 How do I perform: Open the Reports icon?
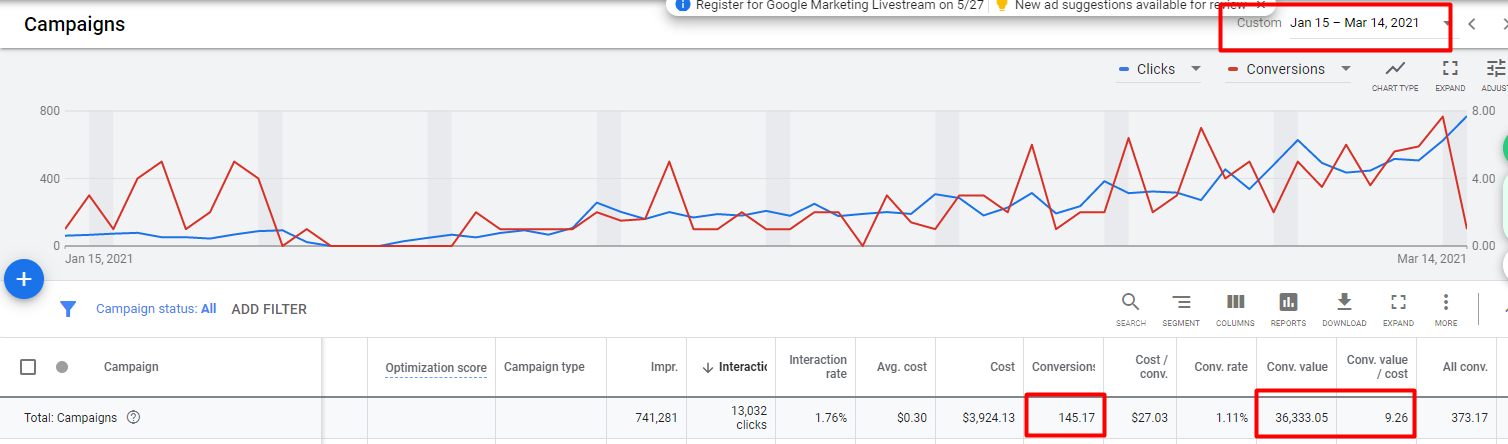1288,302
